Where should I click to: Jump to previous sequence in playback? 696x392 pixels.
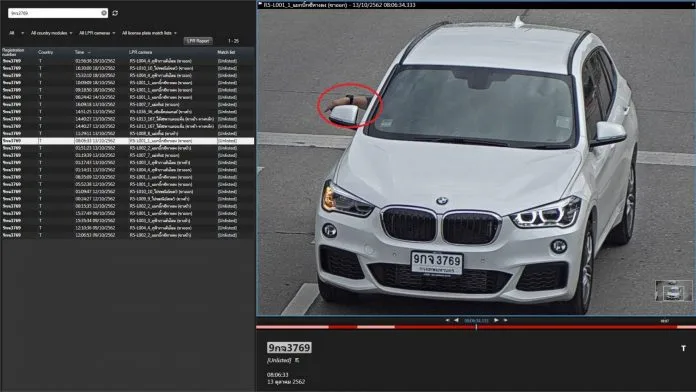447,320
